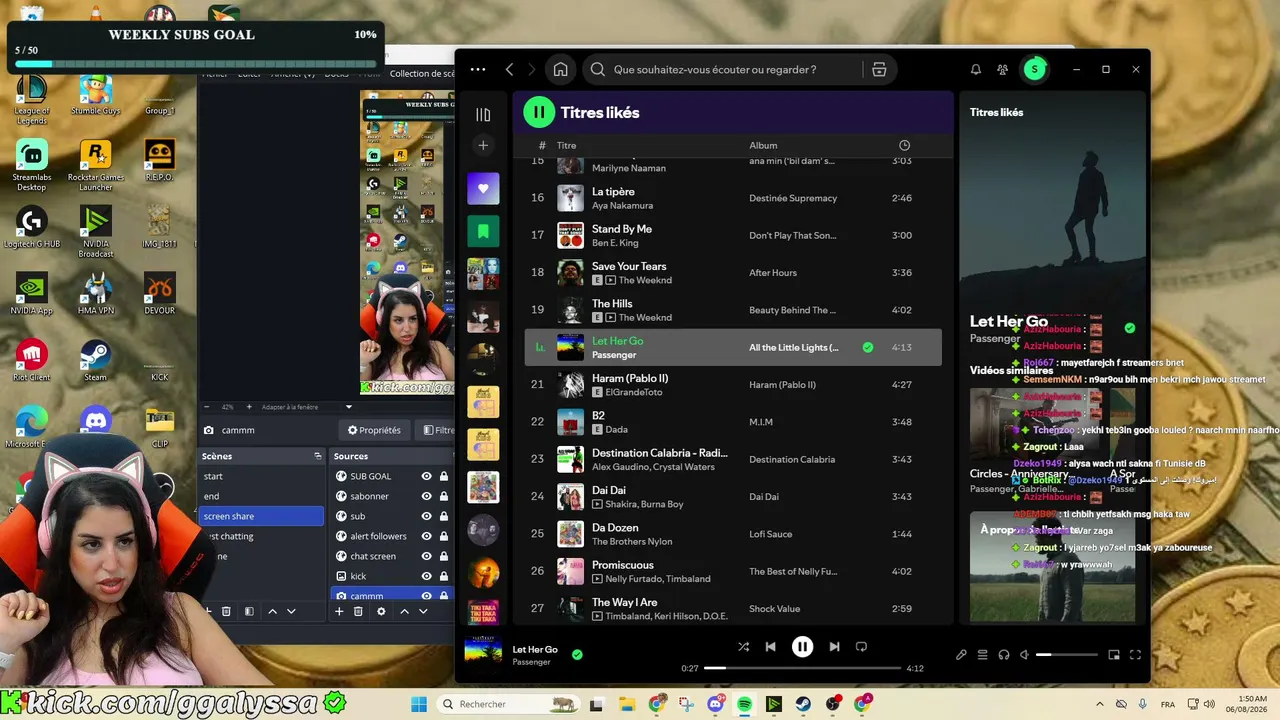Image resolution: width=1280 pixels, height=720 pixels.
Task: Select the screen share scene
Action: (x=261, y=516)
